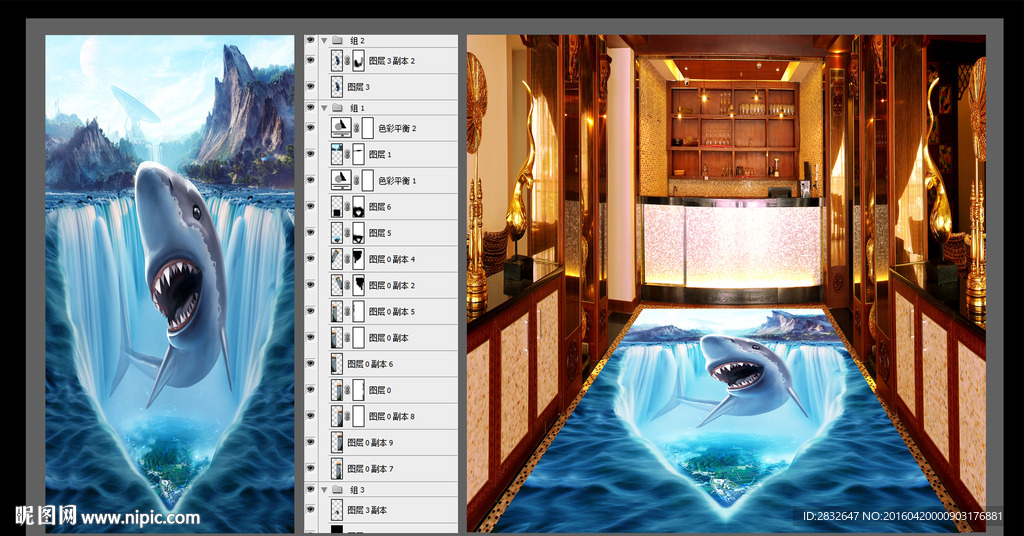This screenshot has height=536, width=1024.
Task: Click the layer name 图层 0 副本
Action: coord(389,338)
